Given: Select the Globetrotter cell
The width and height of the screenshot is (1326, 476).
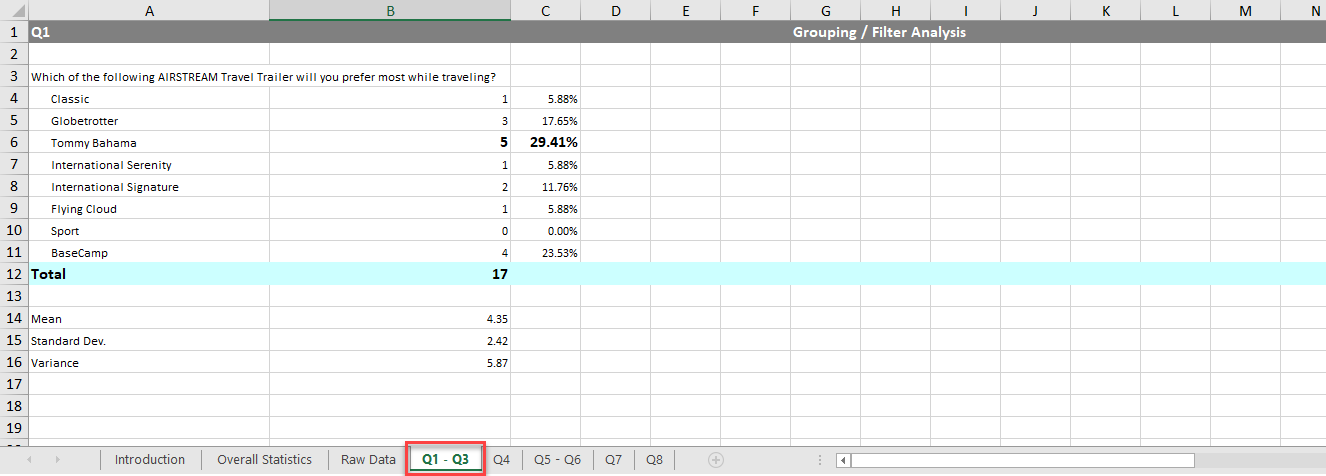Looking at the screenshot, I should (x=149, y=121).
